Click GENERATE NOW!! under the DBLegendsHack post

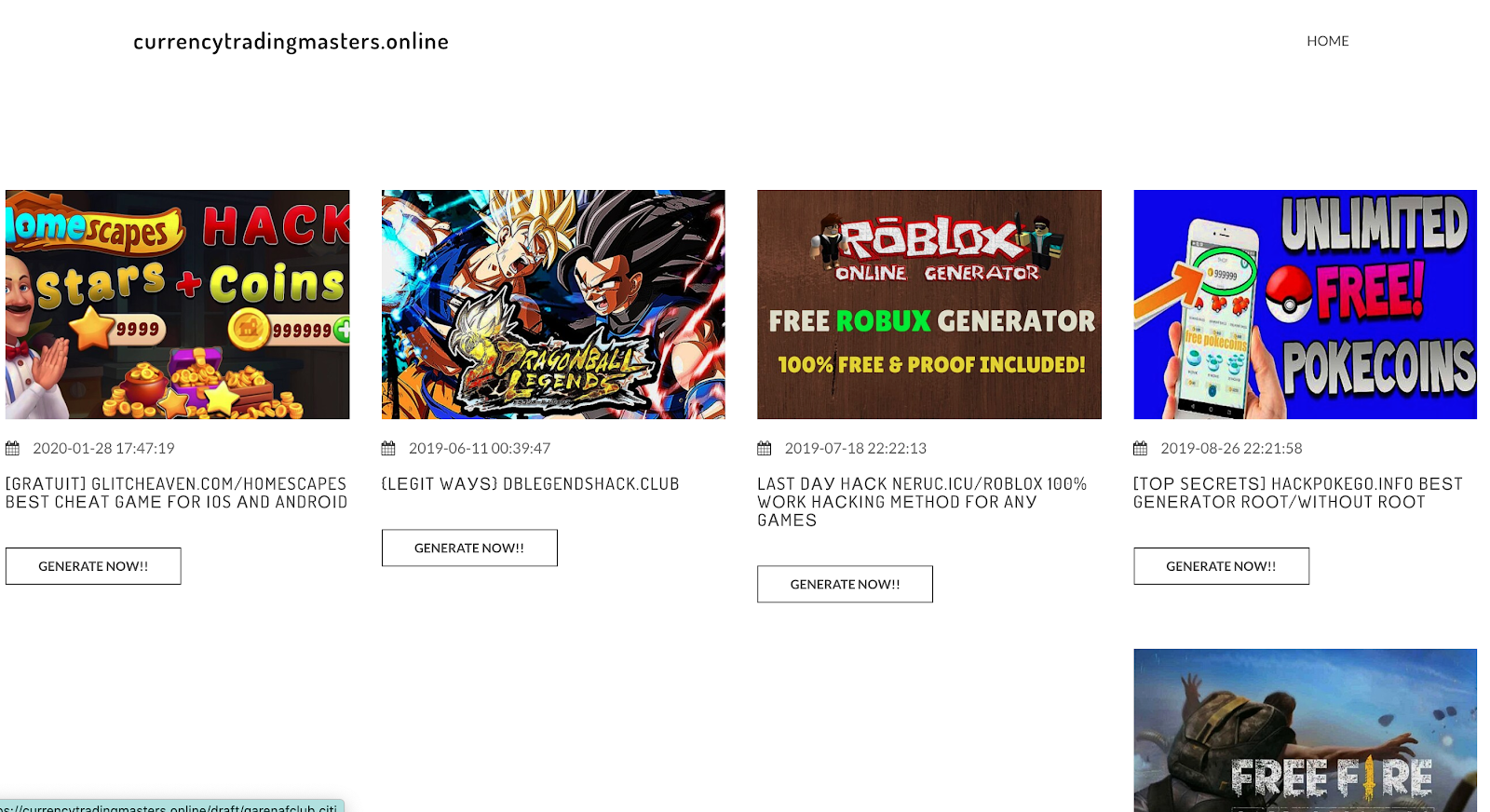[469, 548]
